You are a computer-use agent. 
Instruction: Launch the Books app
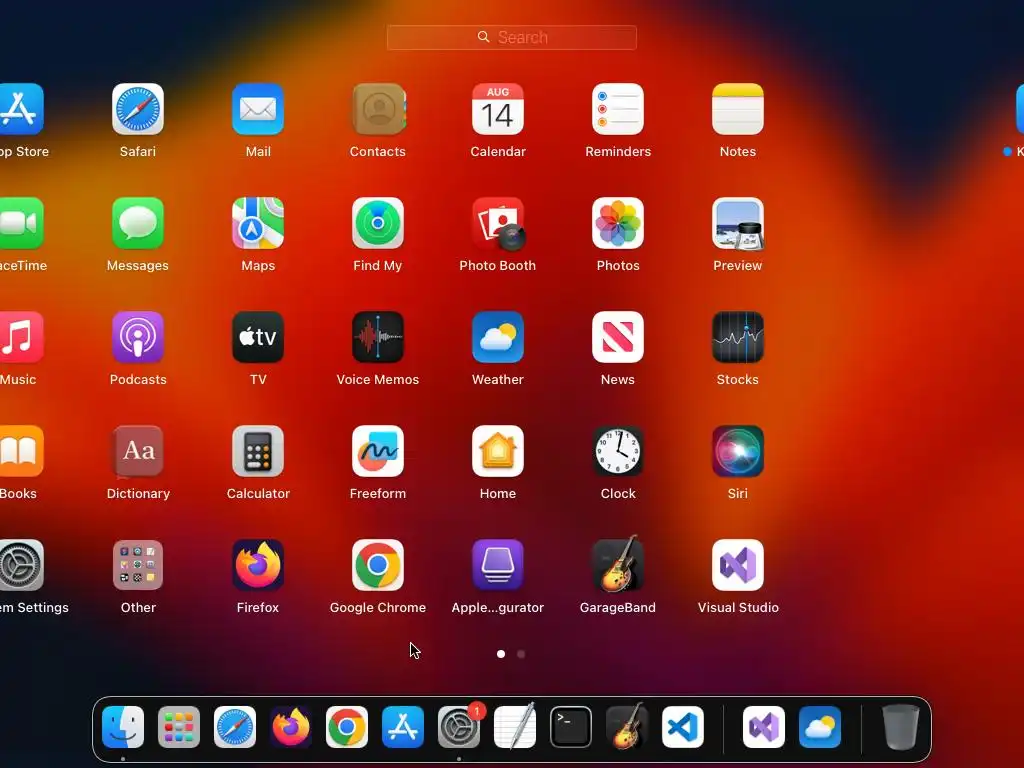20,451
